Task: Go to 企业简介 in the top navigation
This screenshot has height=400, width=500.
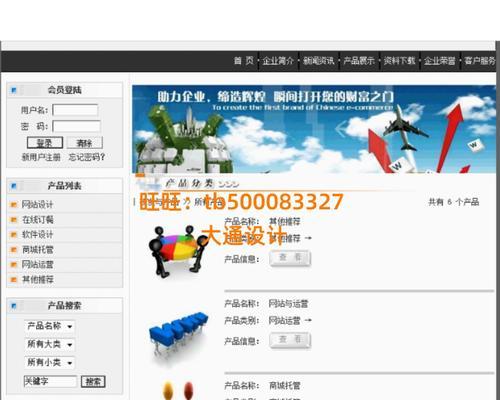Action: (278, 61)
